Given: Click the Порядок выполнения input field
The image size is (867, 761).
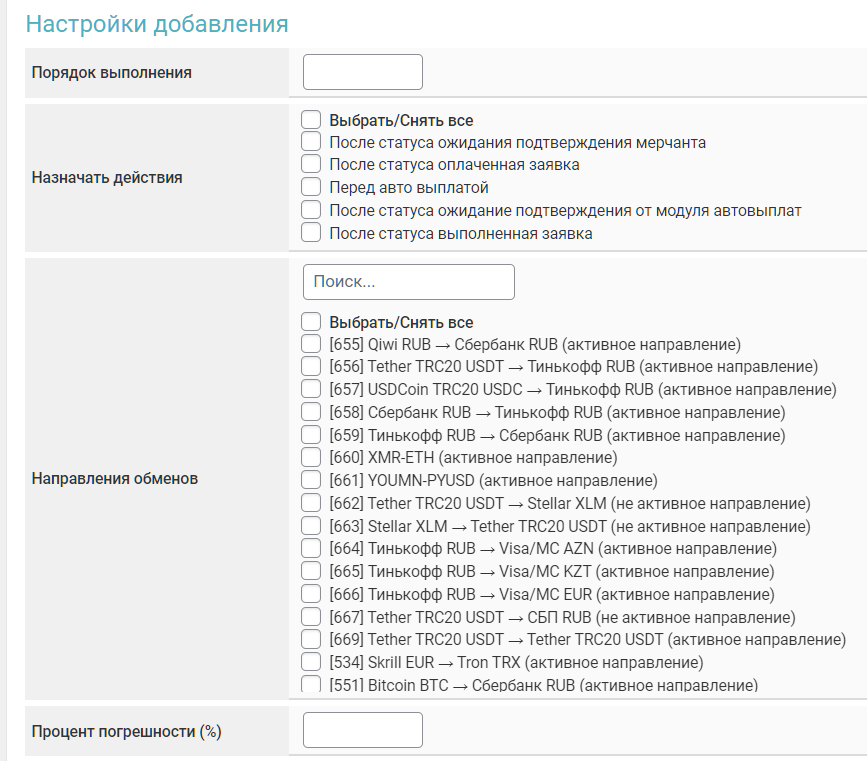Looking at the screenshot, I should [362, 72].
